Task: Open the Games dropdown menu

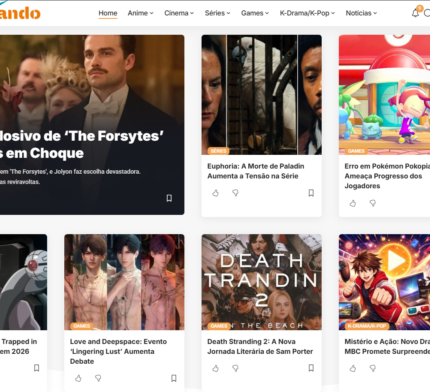Action: [255, 13]
